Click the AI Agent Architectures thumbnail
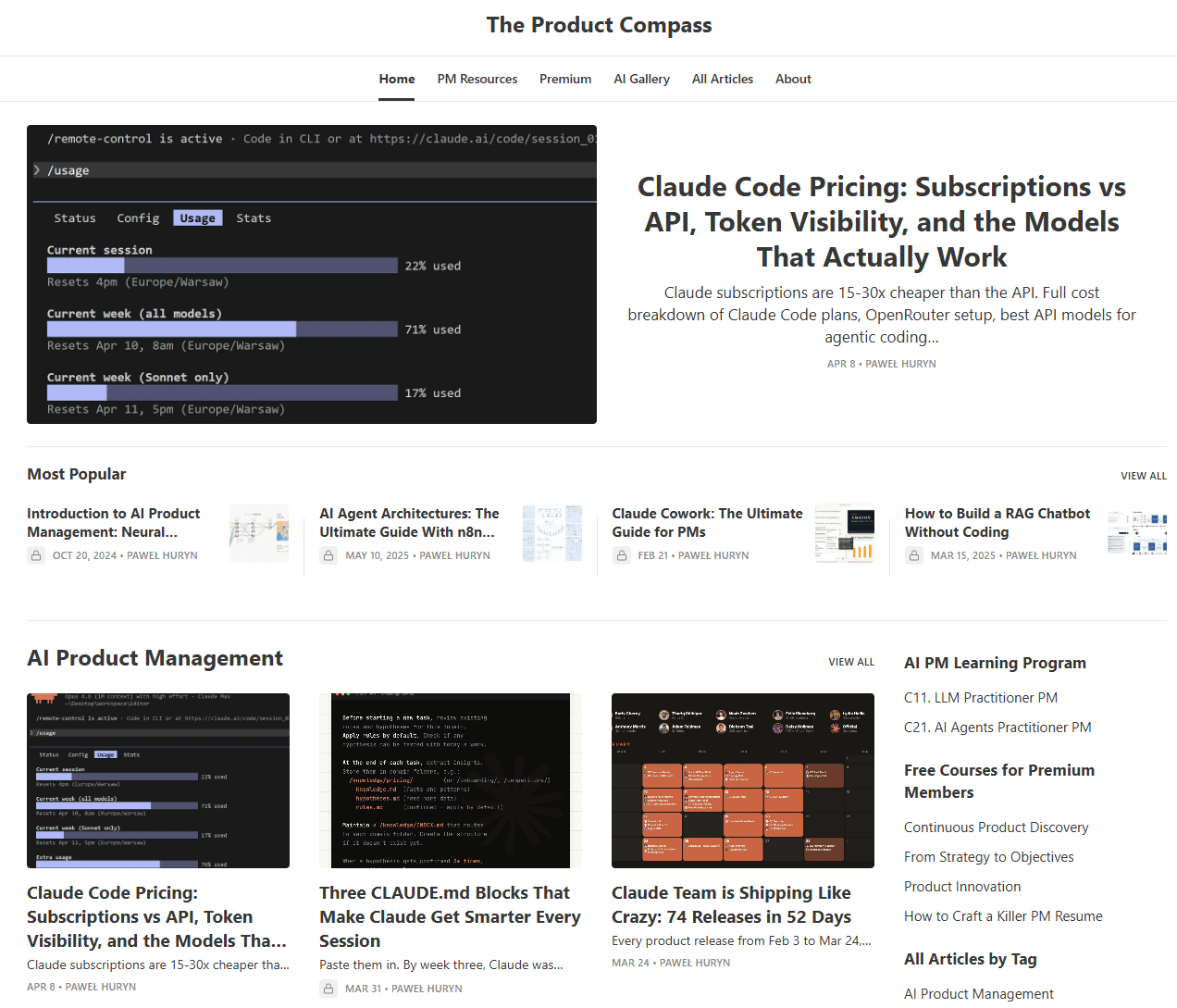Image resolution: width=1177 pixels, height=1008 pixels. (x=552, y=533)
